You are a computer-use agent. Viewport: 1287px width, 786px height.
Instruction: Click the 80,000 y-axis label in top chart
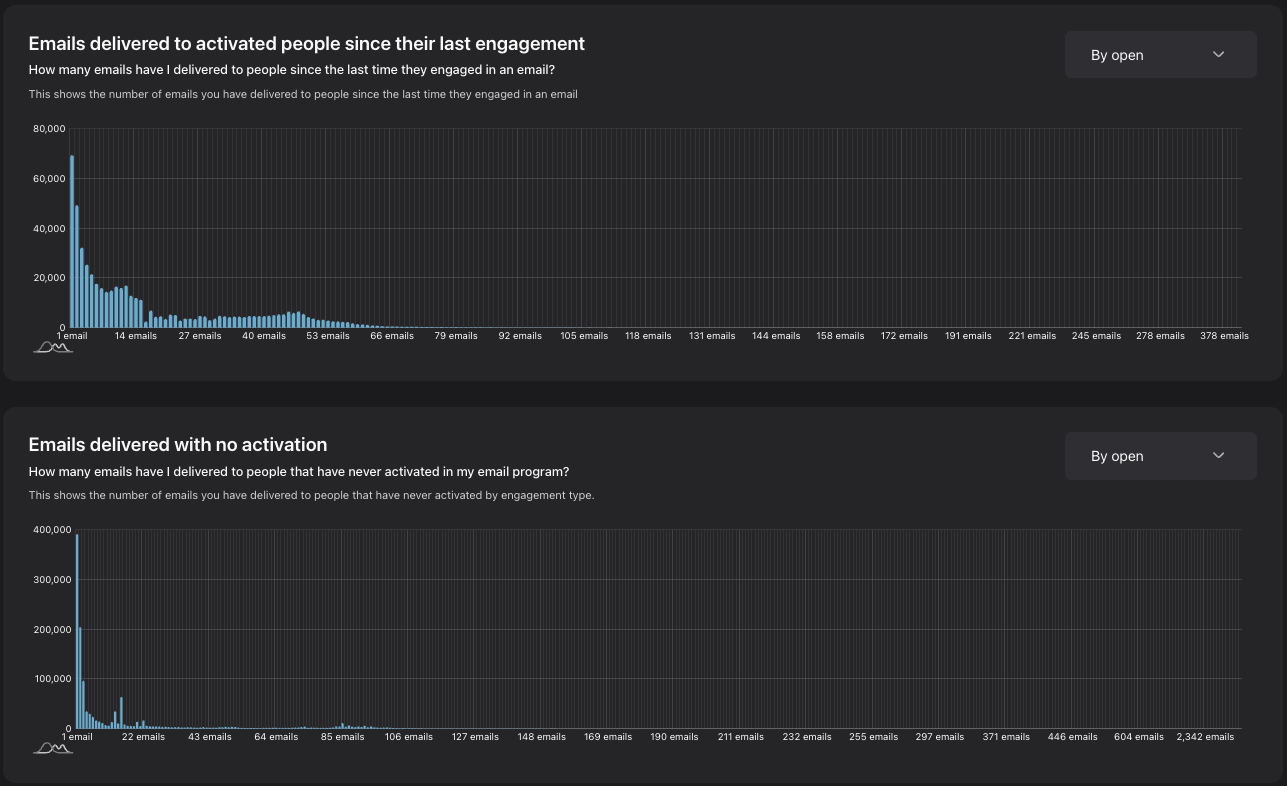click(x=49, y=129)
